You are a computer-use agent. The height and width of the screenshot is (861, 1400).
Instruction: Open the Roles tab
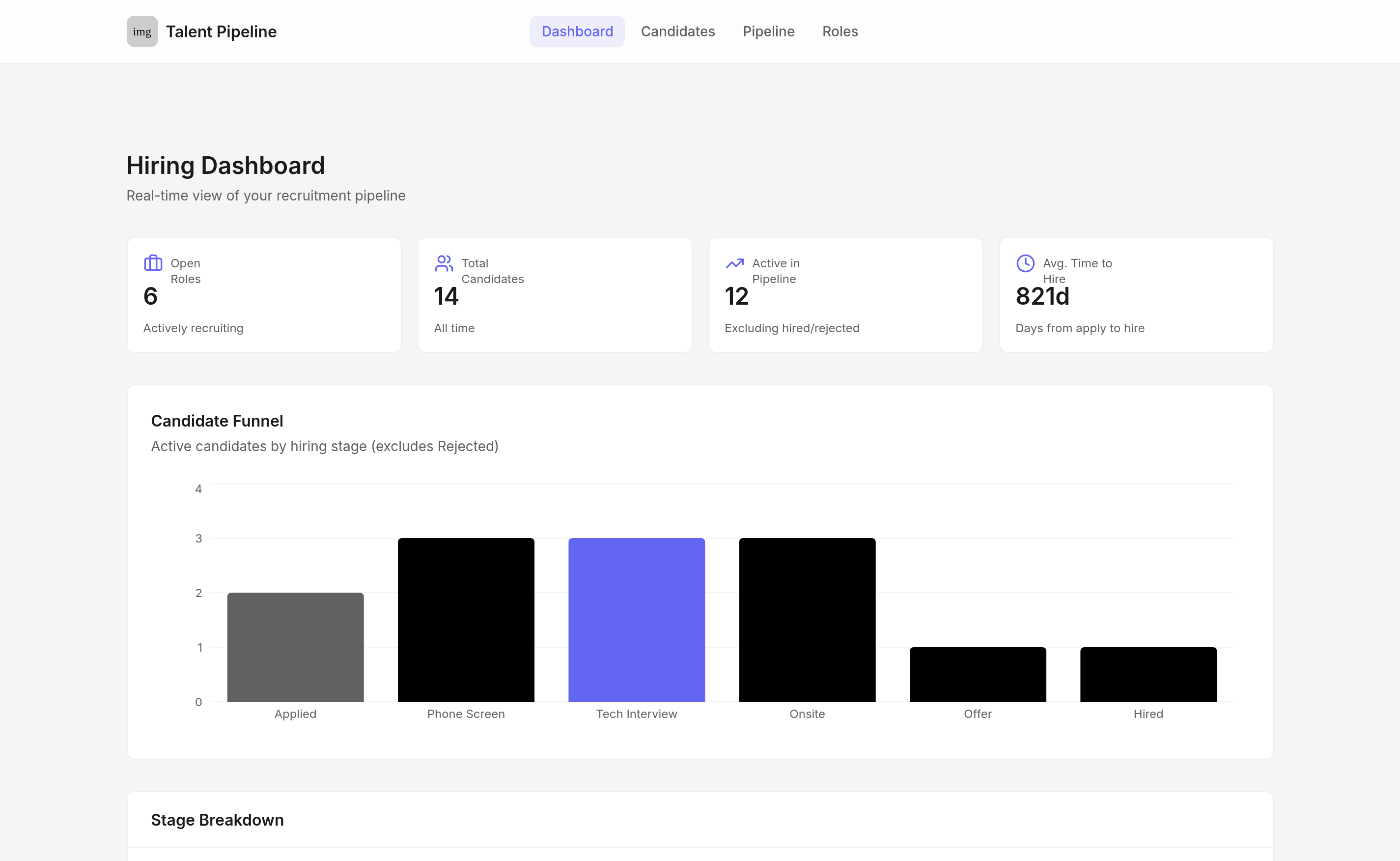840,31
